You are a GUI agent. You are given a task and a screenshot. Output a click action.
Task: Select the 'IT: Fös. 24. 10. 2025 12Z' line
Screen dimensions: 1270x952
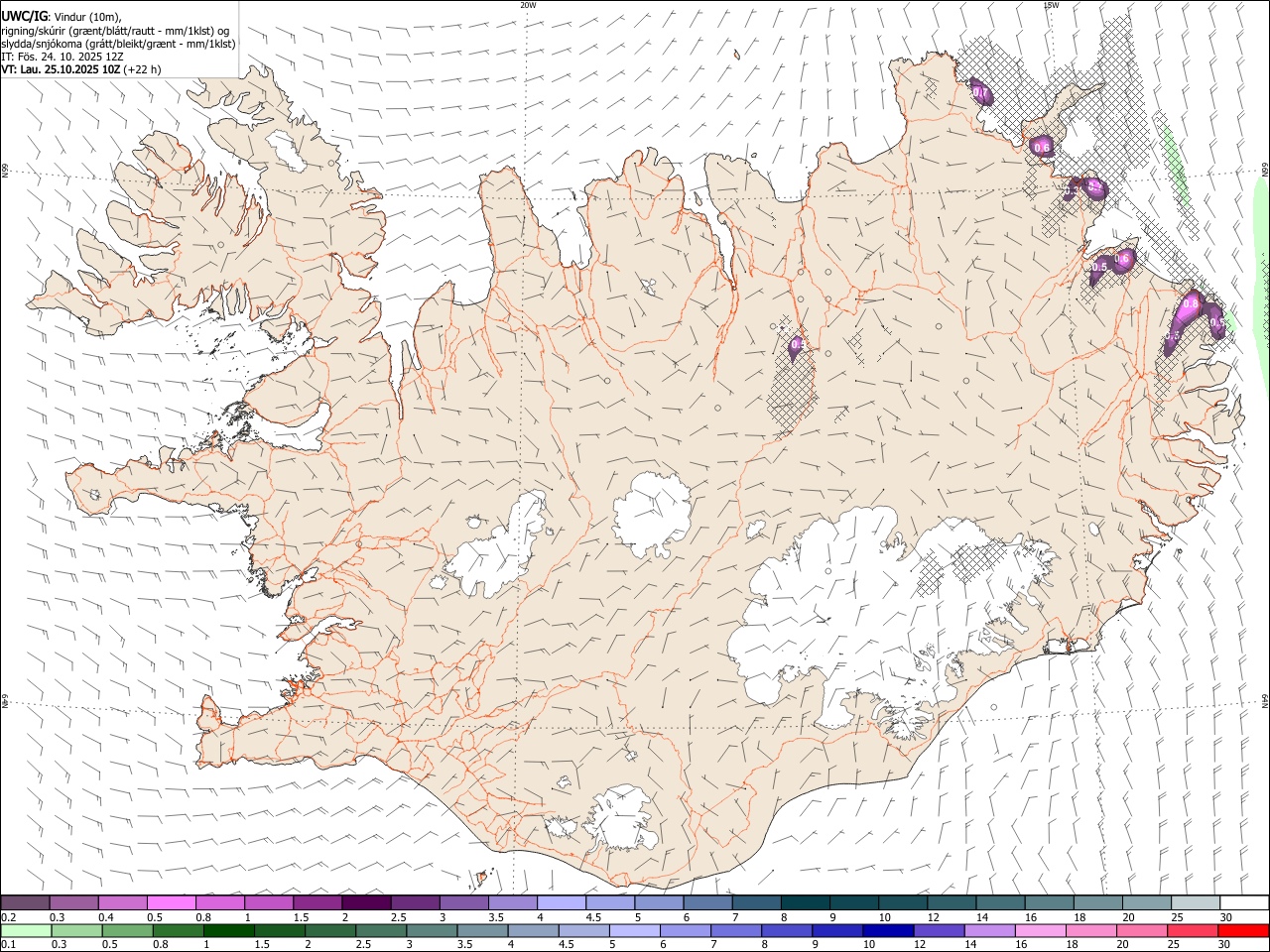63,57
